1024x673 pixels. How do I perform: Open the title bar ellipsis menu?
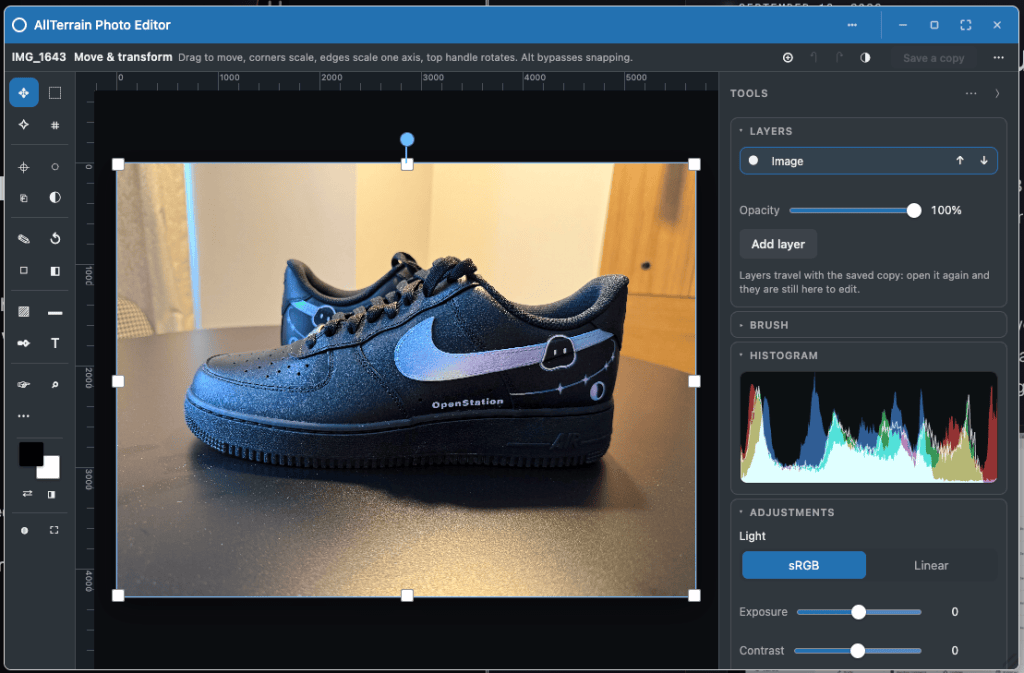852,25
